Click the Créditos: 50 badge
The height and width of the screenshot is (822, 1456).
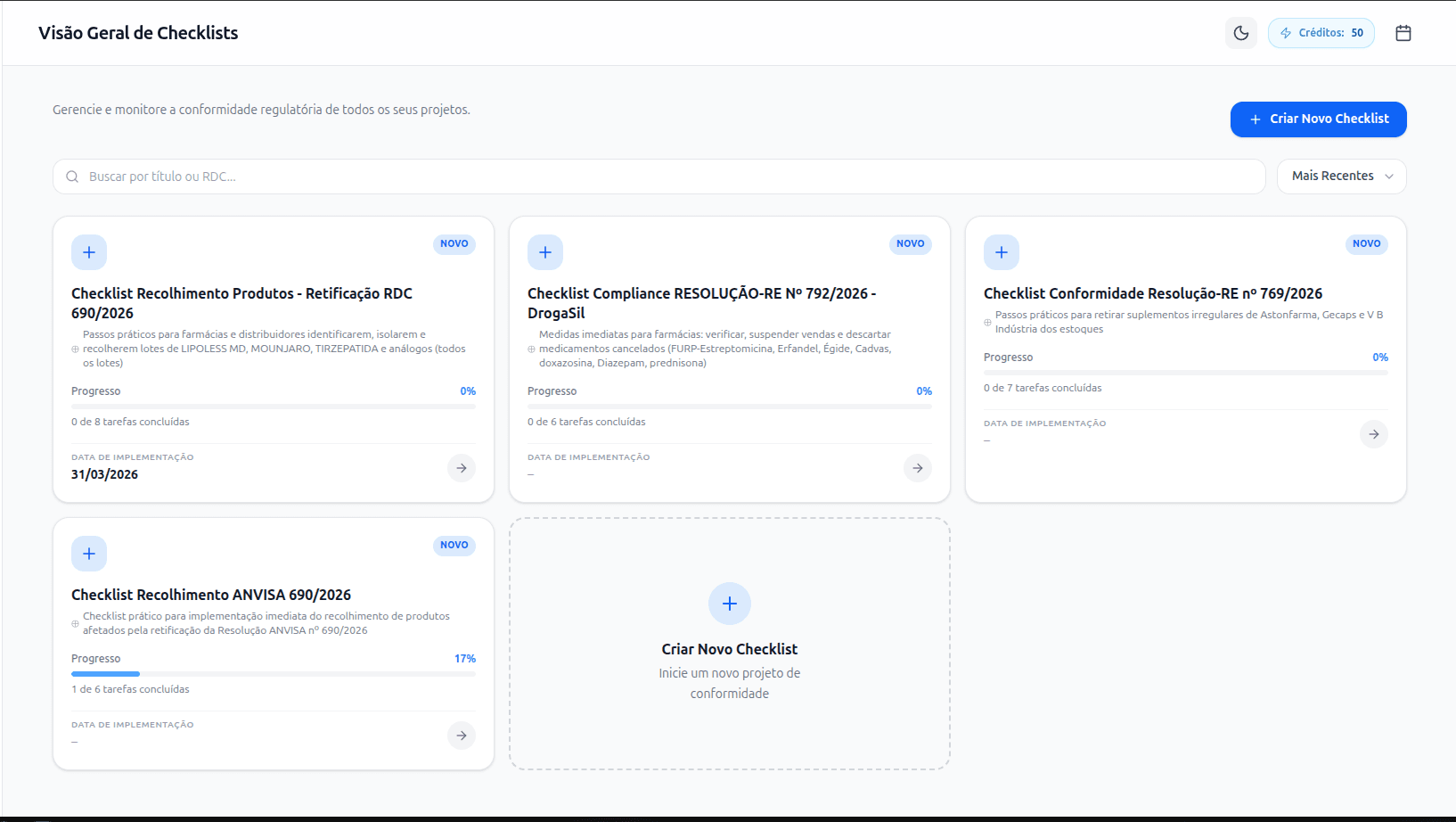(x=1321, y=33)
